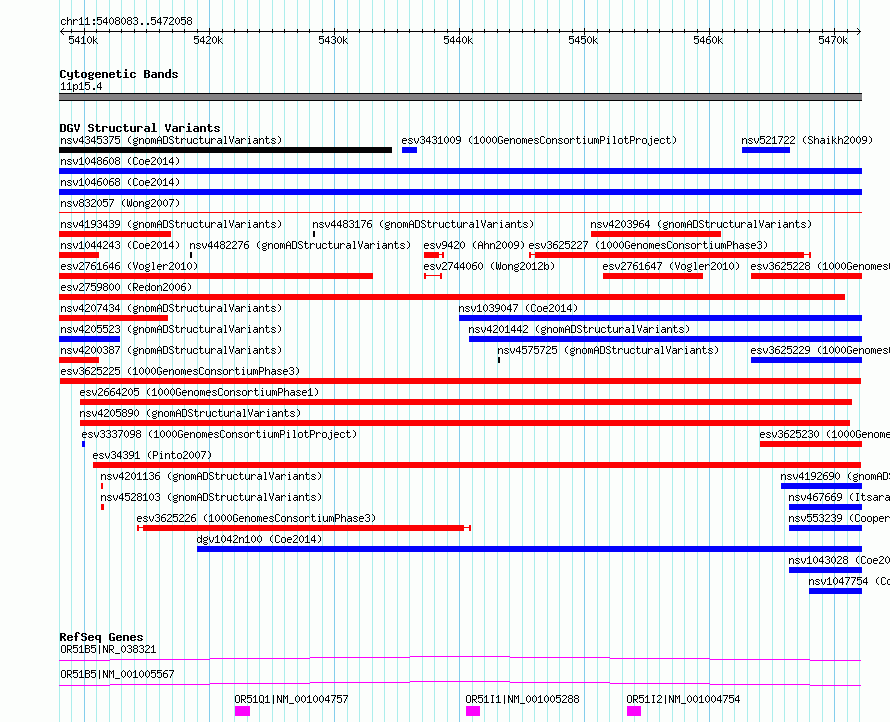Select the esv3431009 1000Genomes Pilot variant label
Screen dimensions: 890x722
[539, 140]
